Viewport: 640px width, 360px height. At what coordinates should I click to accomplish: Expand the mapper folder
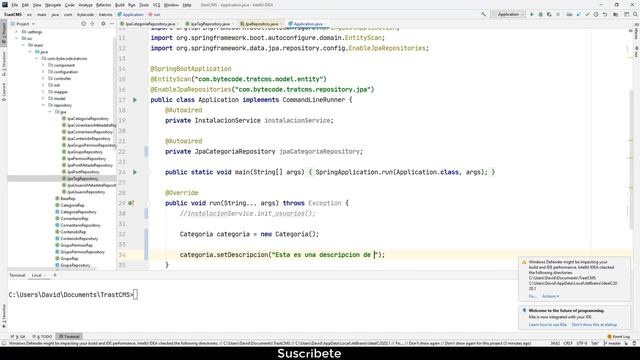tap(43, 91)
